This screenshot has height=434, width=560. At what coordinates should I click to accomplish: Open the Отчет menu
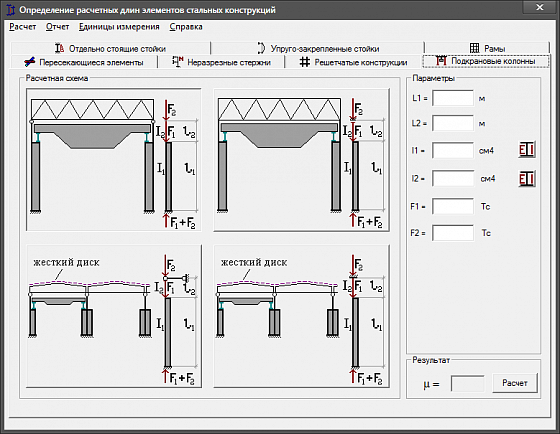click(57, 27)
